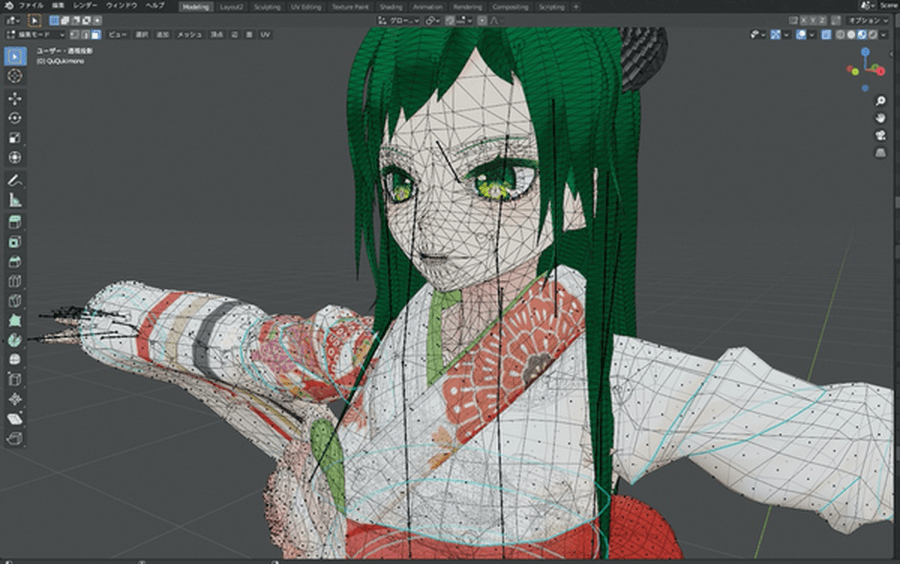
Task: Open snapping options dropdown
Action: pyautogui.click(x=464, y=20)
